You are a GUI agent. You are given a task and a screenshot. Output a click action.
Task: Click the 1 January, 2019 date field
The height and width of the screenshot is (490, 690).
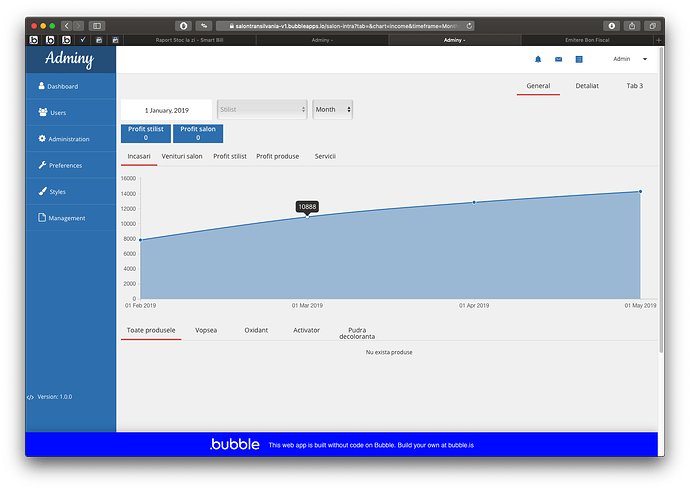[166, 110]
